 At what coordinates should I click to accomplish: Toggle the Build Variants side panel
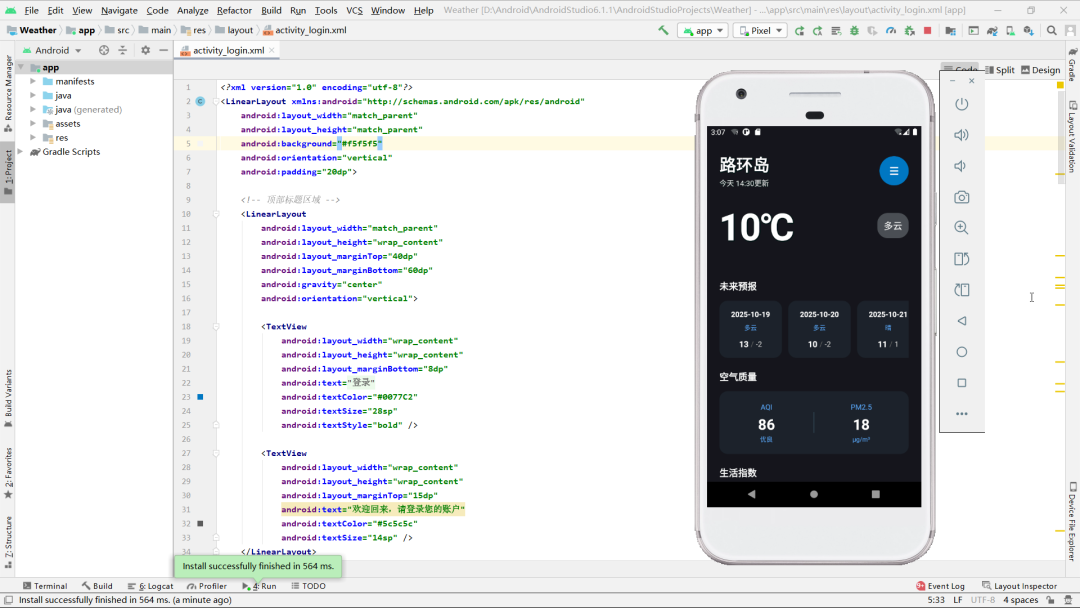pos(8,398)
